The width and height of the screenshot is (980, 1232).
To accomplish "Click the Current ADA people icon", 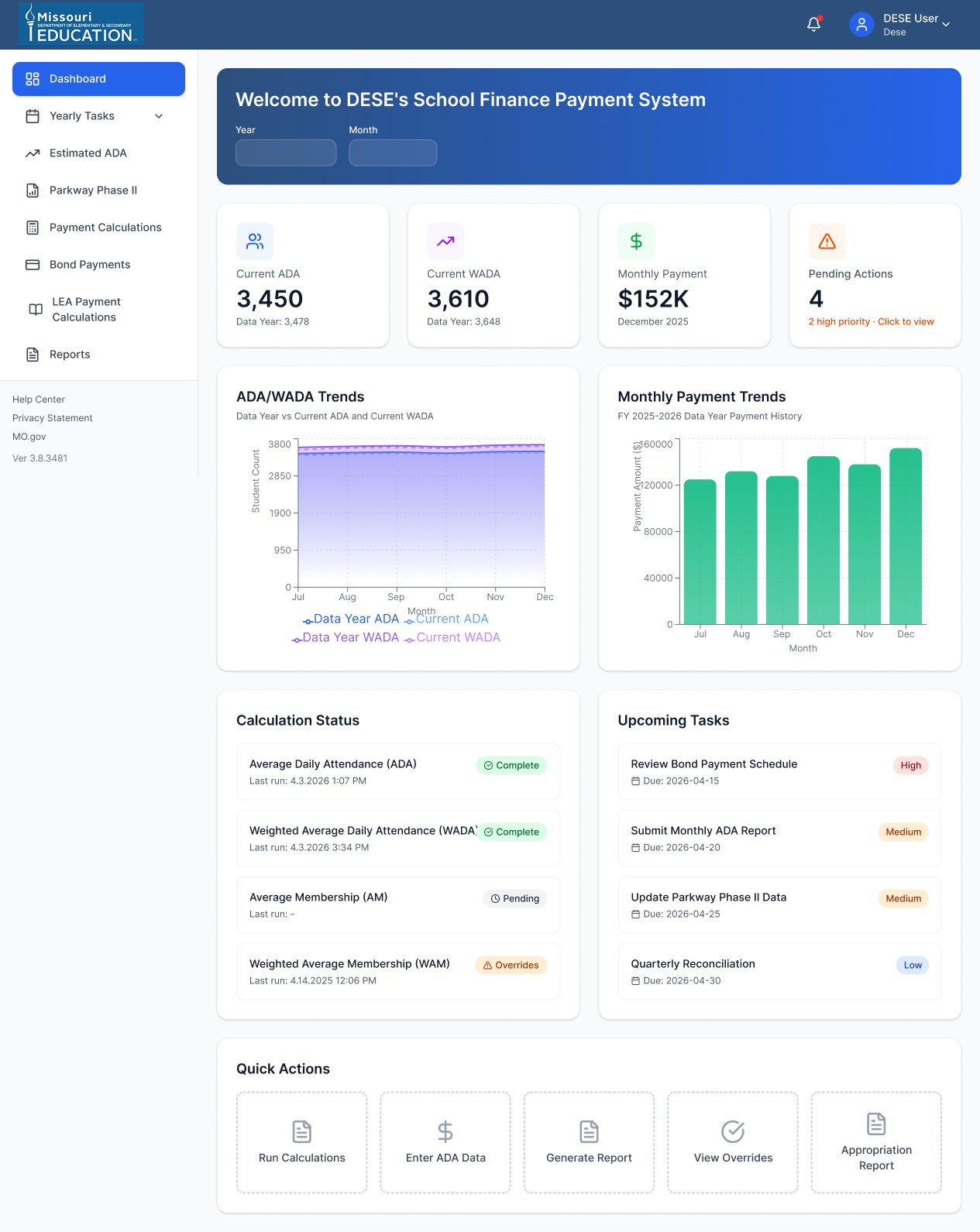I will pos(255,242).
